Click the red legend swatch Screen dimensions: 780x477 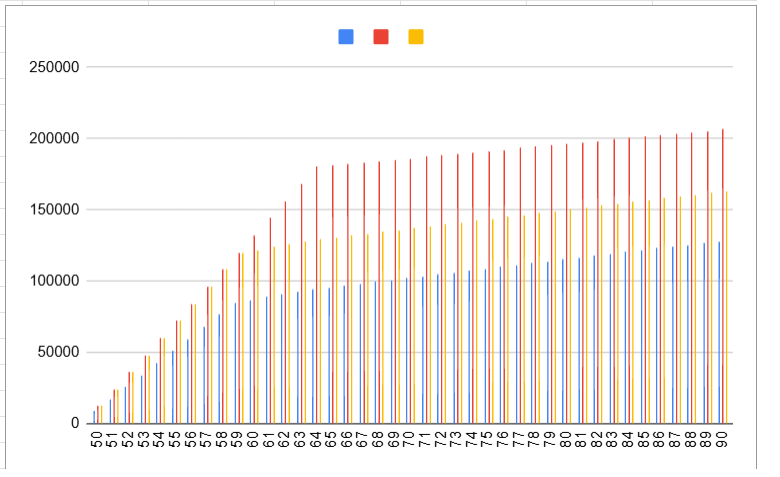coord(381,37)
